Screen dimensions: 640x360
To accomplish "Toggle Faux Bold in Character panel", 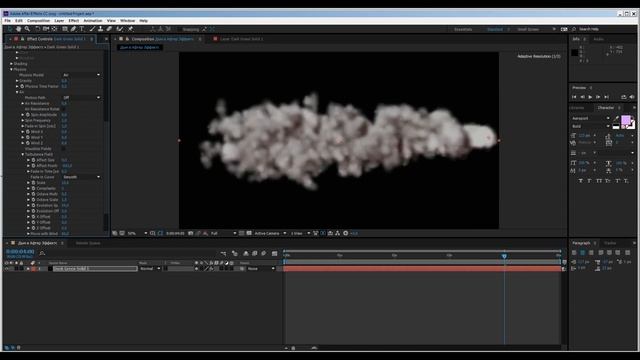I will coord(580,181).
